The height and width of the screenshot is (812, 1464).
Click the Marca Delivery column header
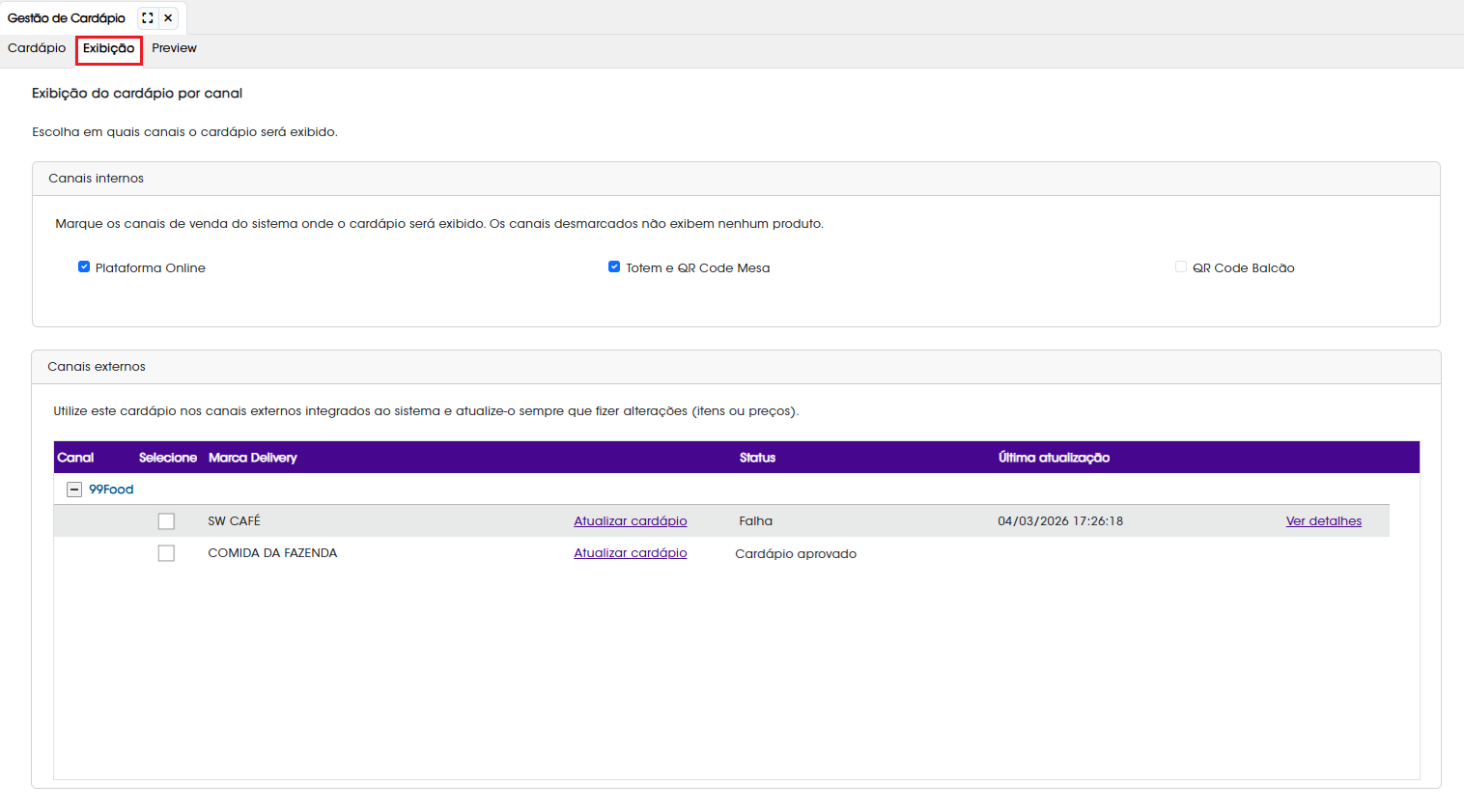pyautogui.click(x=253, y=458)
